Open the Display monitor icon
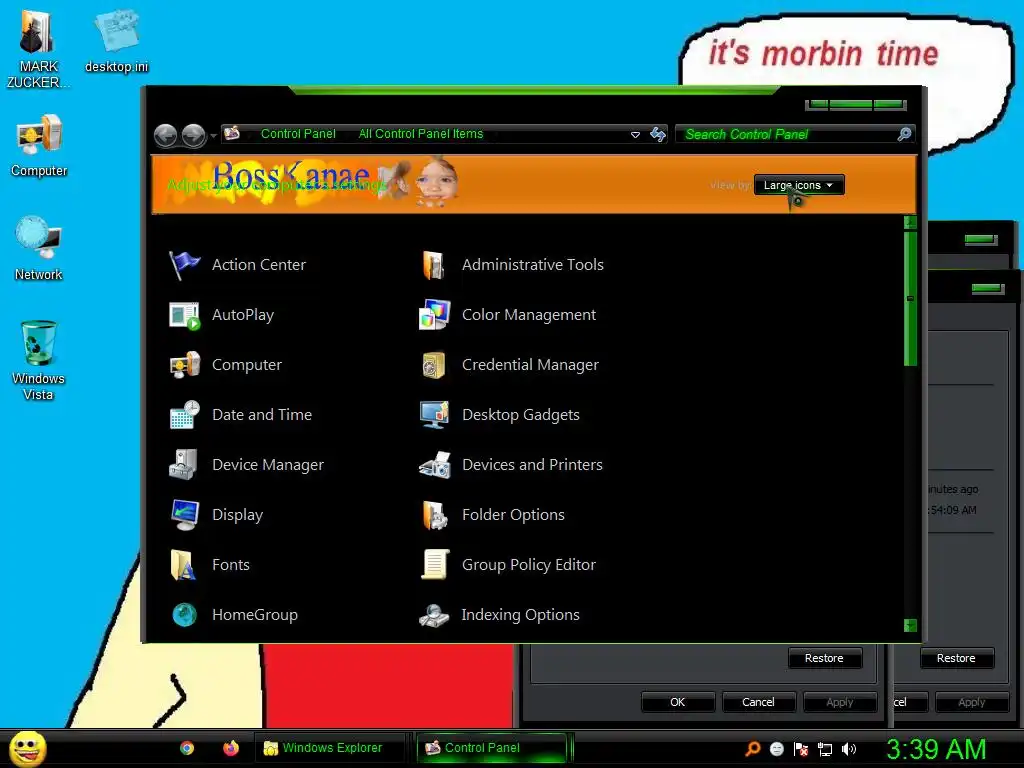Screen dimensions: 1024x768 pyautogui.click(x=184, y=515)
